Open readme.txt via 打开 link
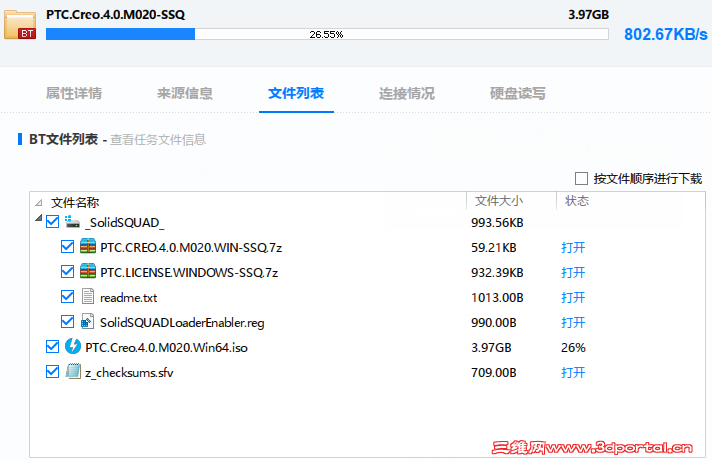712x461 pixels. pos(573,297)
